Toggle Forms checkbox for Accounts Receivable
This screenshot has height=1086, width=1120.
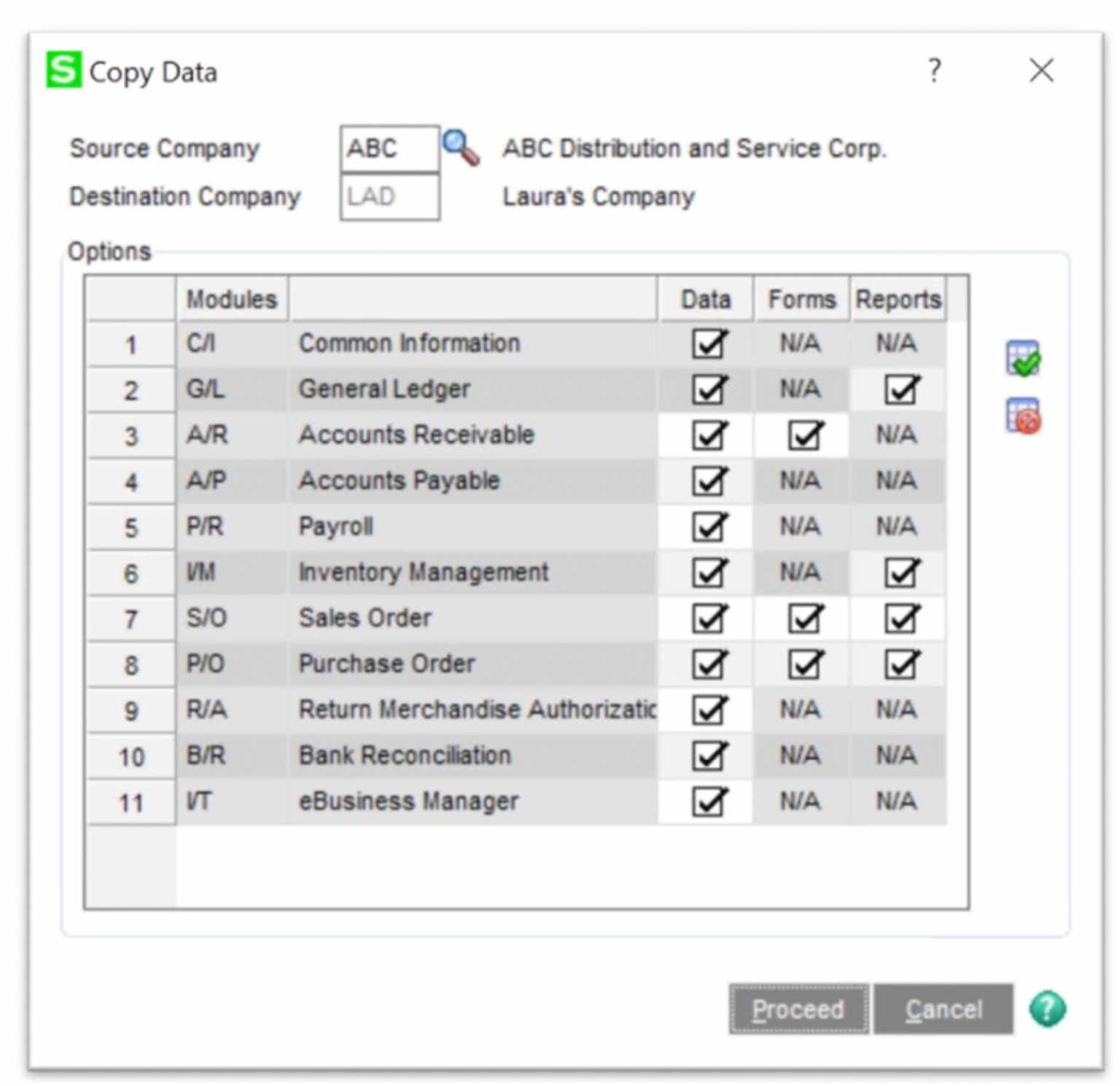[802, 435]
